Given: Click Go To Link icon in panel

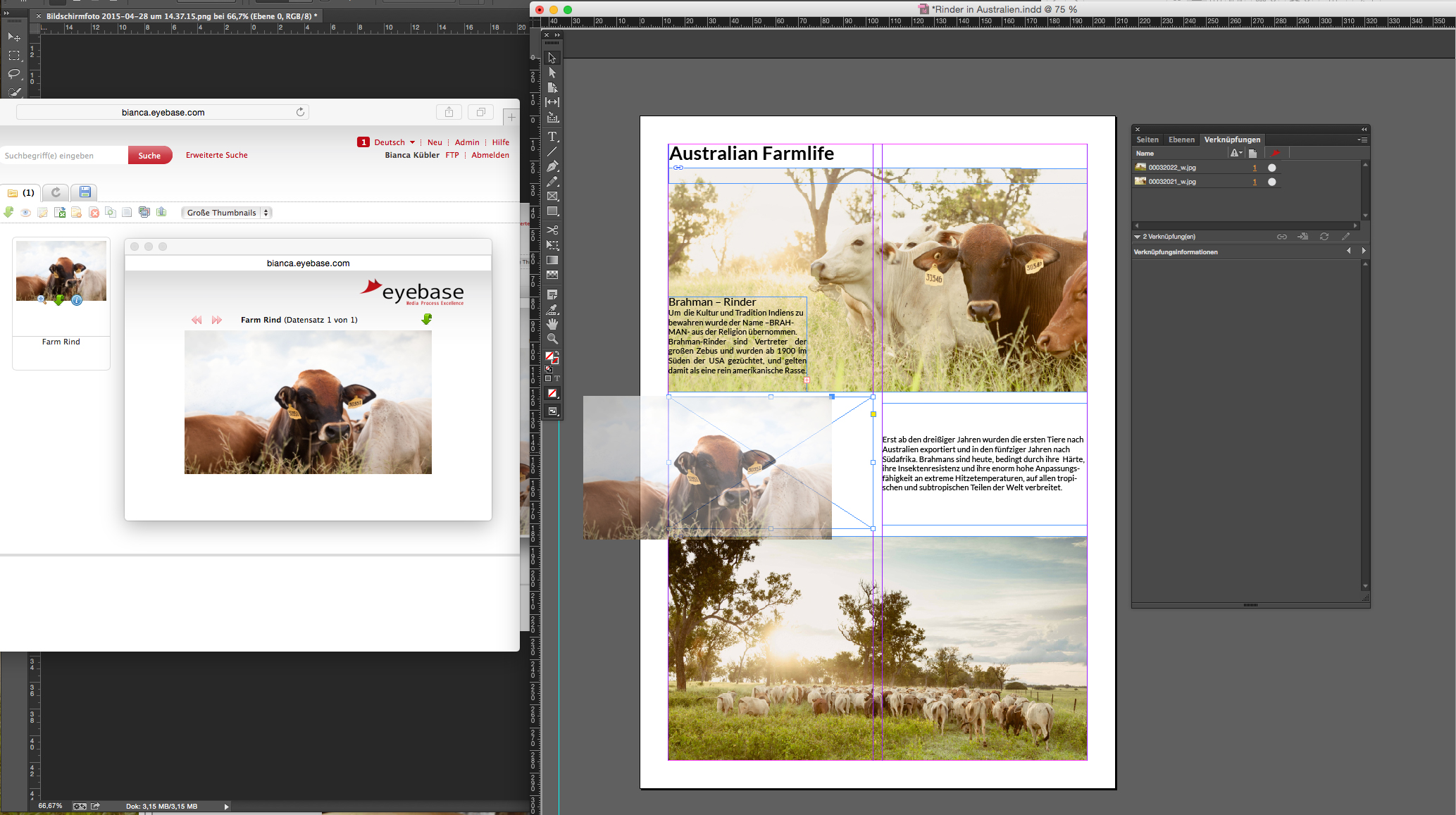Looking at the screenshot, I should point(1303,237).
